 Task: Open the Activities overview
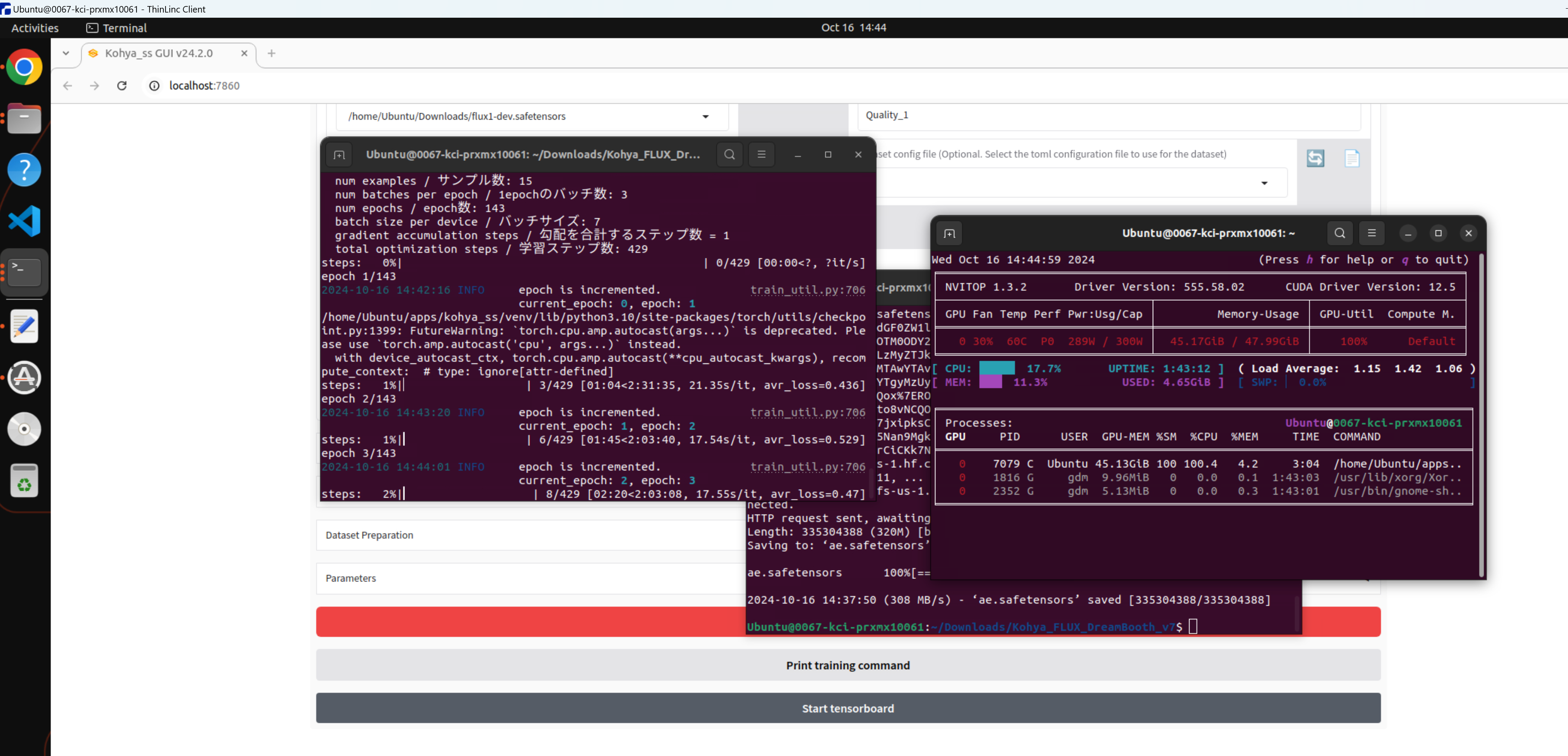tap(35, 28)
